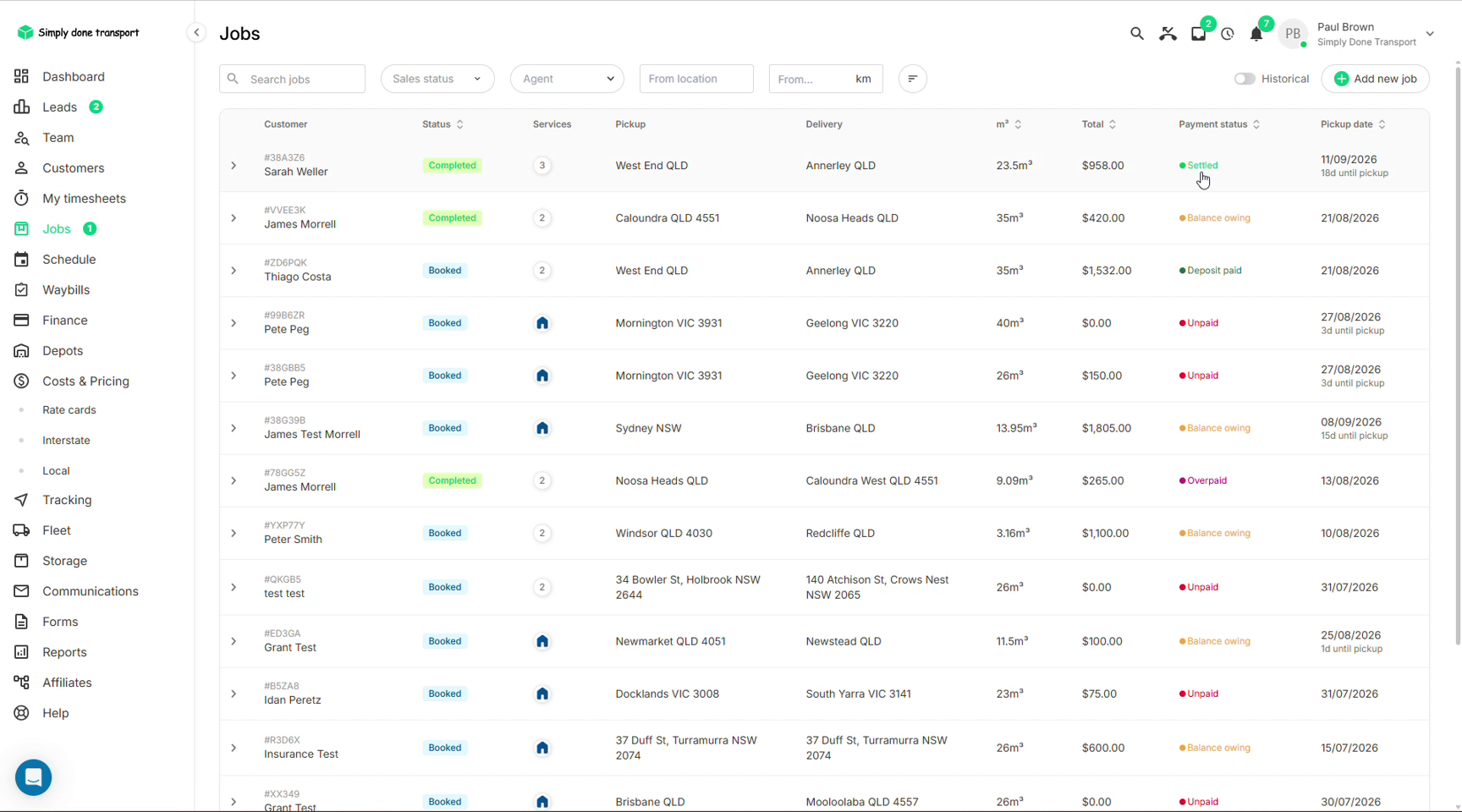Open the Schedule page
This screenshot has width=1462, height=812.
click(69, 259)
